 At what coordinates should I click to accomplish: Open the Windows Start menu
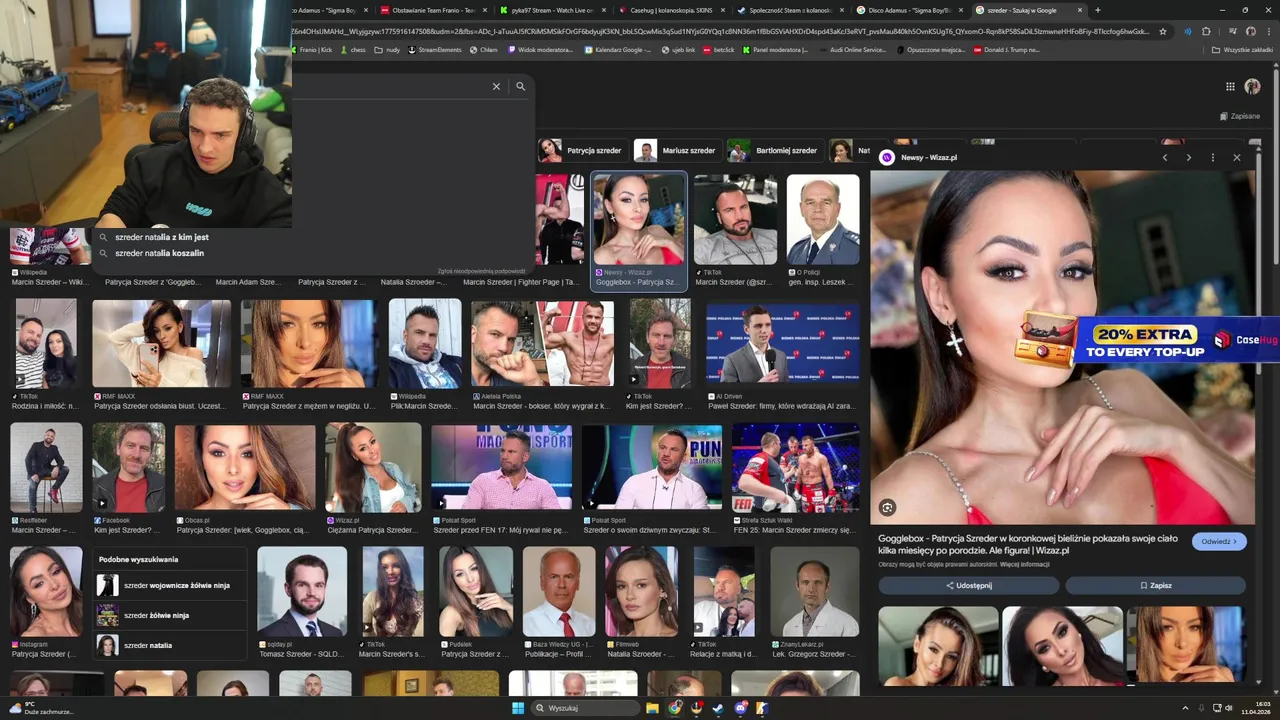click(x=518, y=708)
